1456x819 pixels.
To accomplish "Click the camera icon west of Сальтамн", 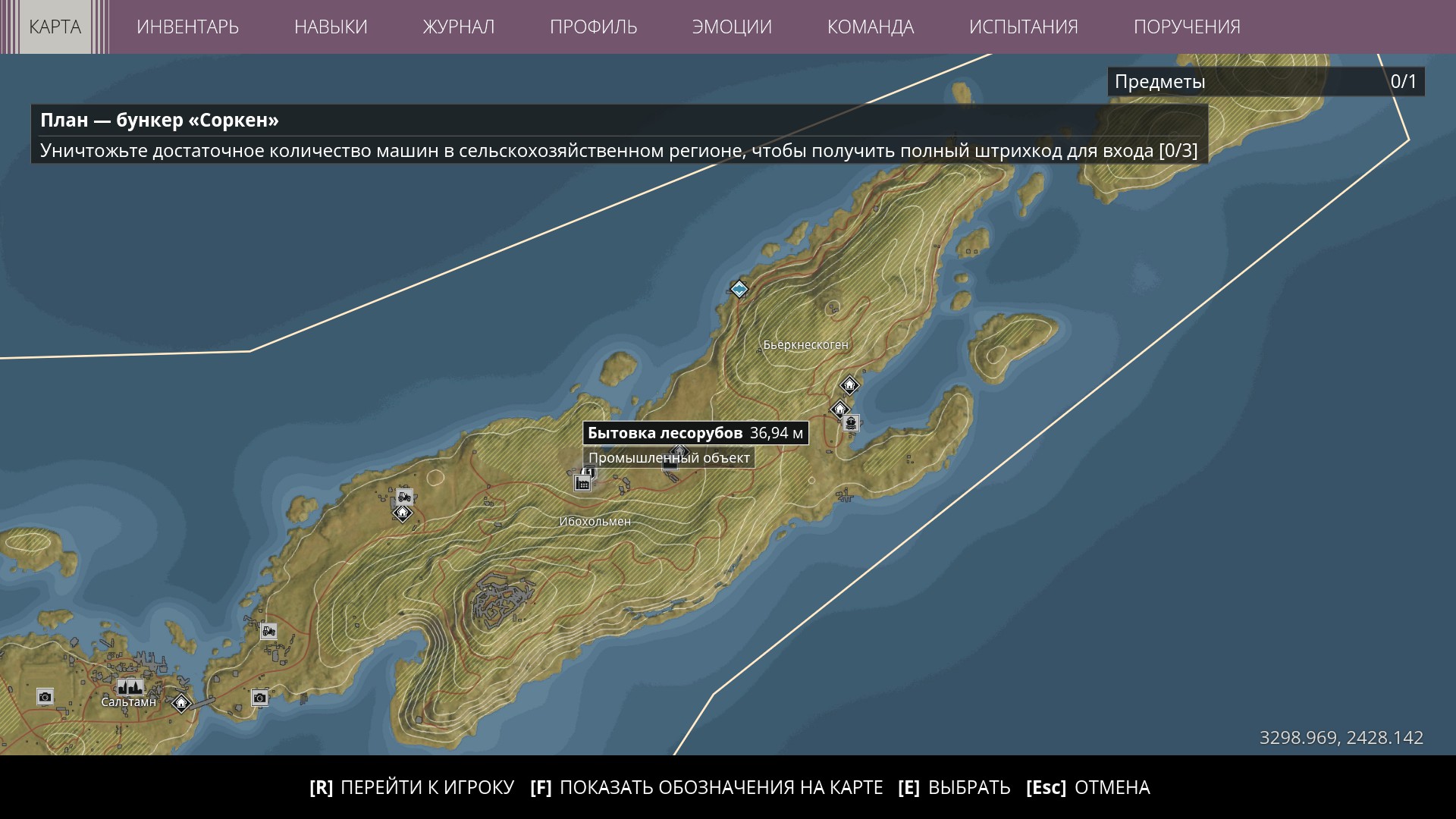I will [x=45, y=697].
